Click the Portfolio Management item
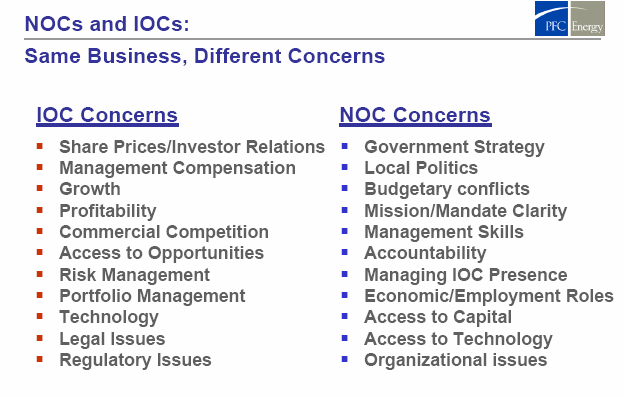Screen dimensions: 624x397 point(152,296)
